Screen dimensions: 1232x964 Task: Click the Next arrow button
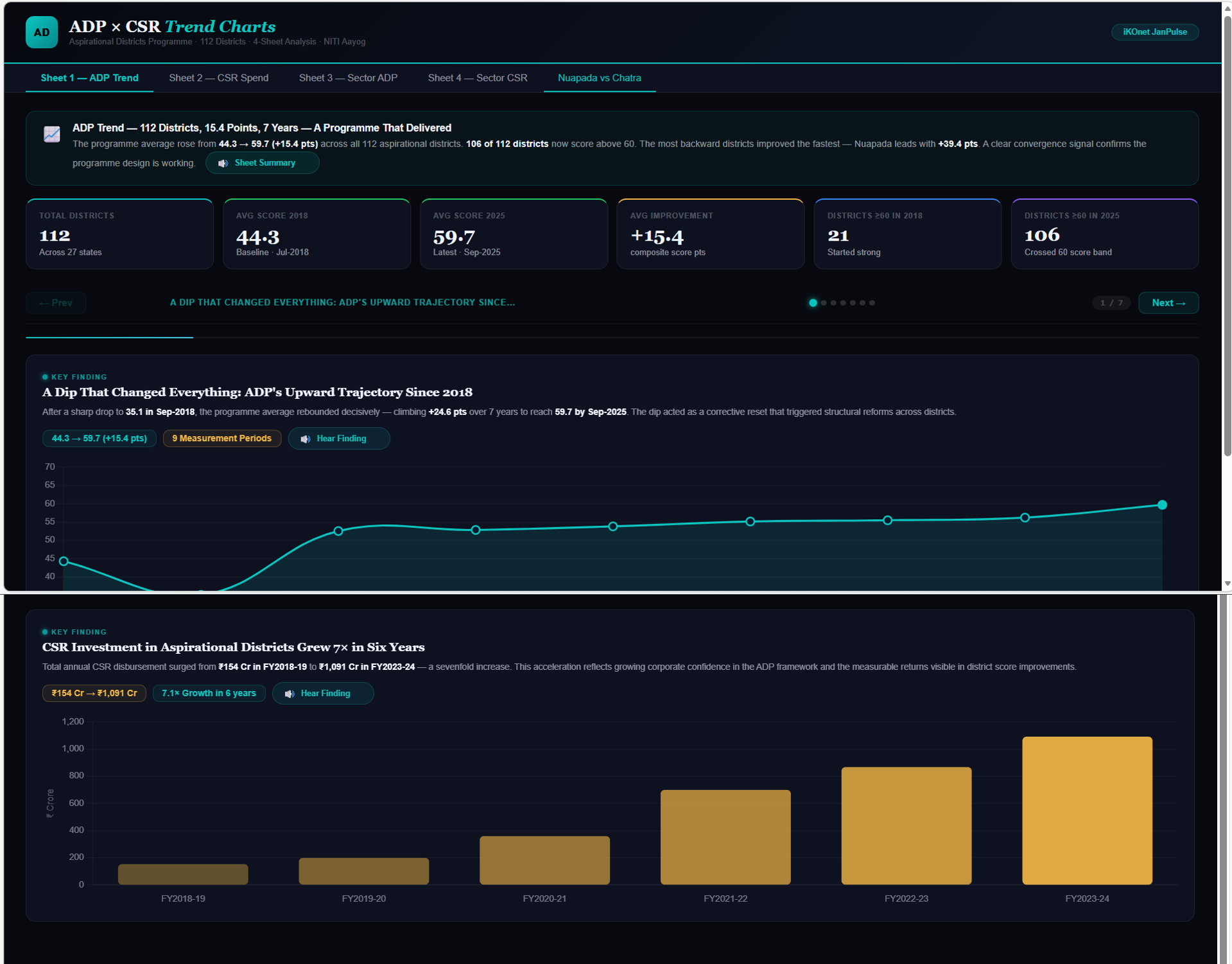(x=1168, y=302)
